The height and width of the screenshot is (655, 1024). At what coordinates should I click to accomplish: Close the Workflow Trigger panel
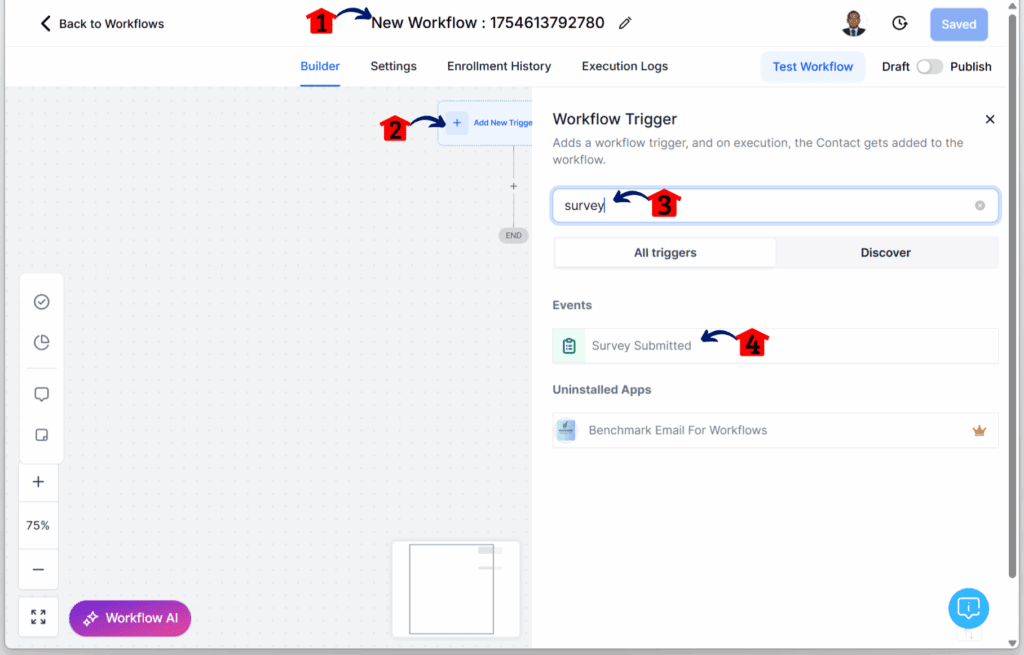pyautogui.click(x=989, y=119)
